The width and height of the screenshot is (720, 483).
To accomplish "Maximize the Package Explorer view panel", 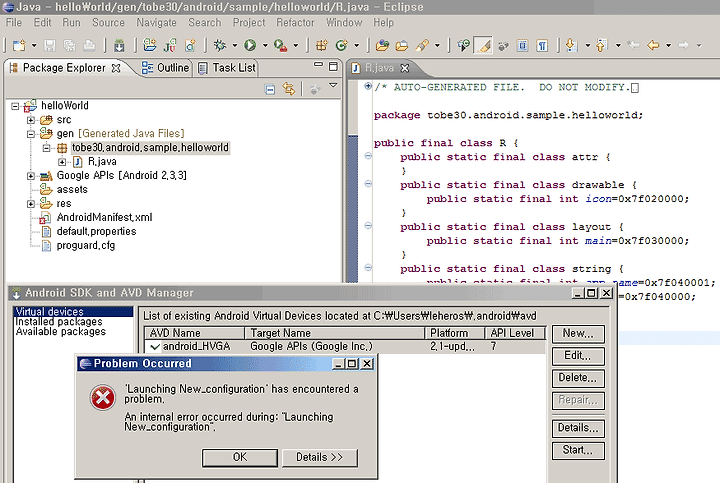I will click(333, 67).
